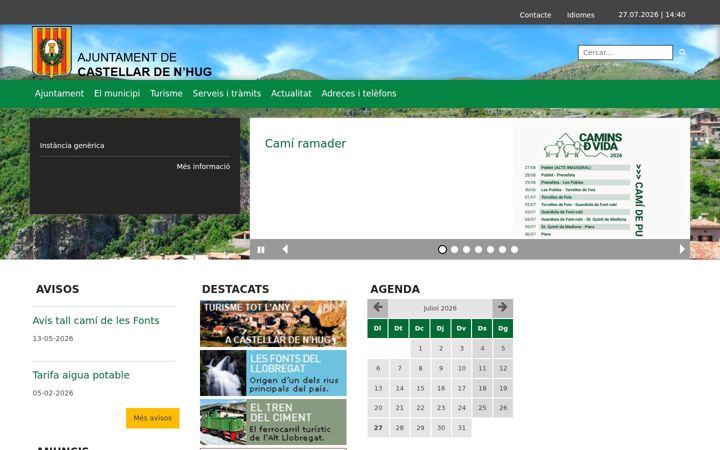Pause the slideshow carousel
Image resolution: width=720 pixels, height=450 pixels.
point(261,249)
